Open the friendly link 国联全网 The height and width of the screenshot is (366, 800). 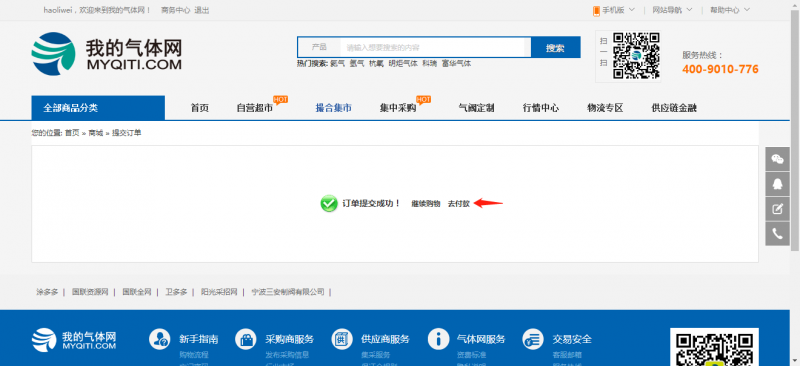[x=137, y=292]
